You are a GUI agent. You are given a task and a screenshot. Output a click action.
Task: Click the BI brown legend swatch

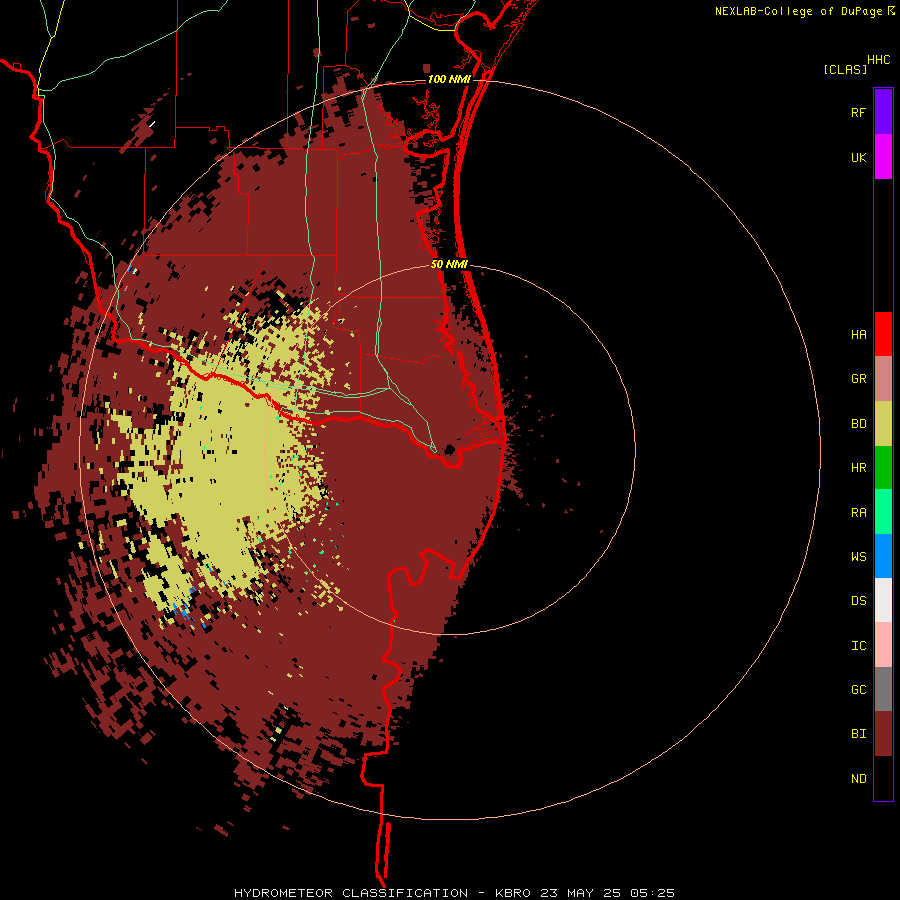pos(883,734)
